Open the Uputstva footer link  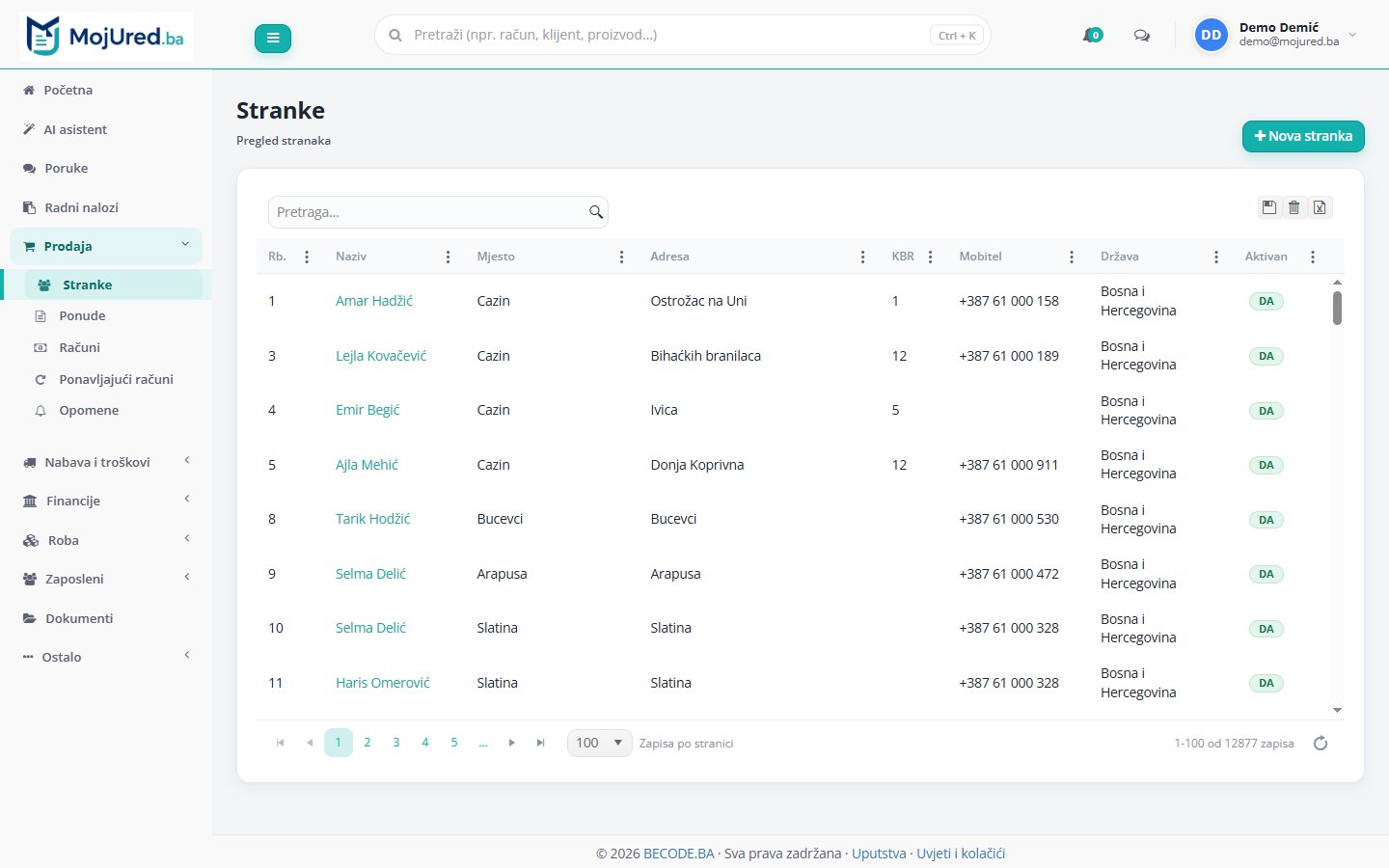(879, 854)
